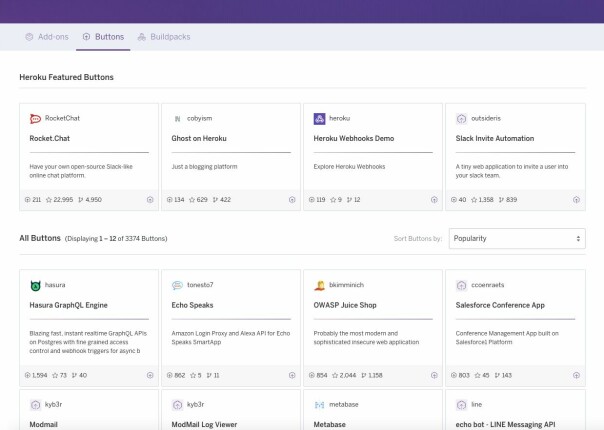Click deploy count icon on Hasura card footer

click(27, 375)
